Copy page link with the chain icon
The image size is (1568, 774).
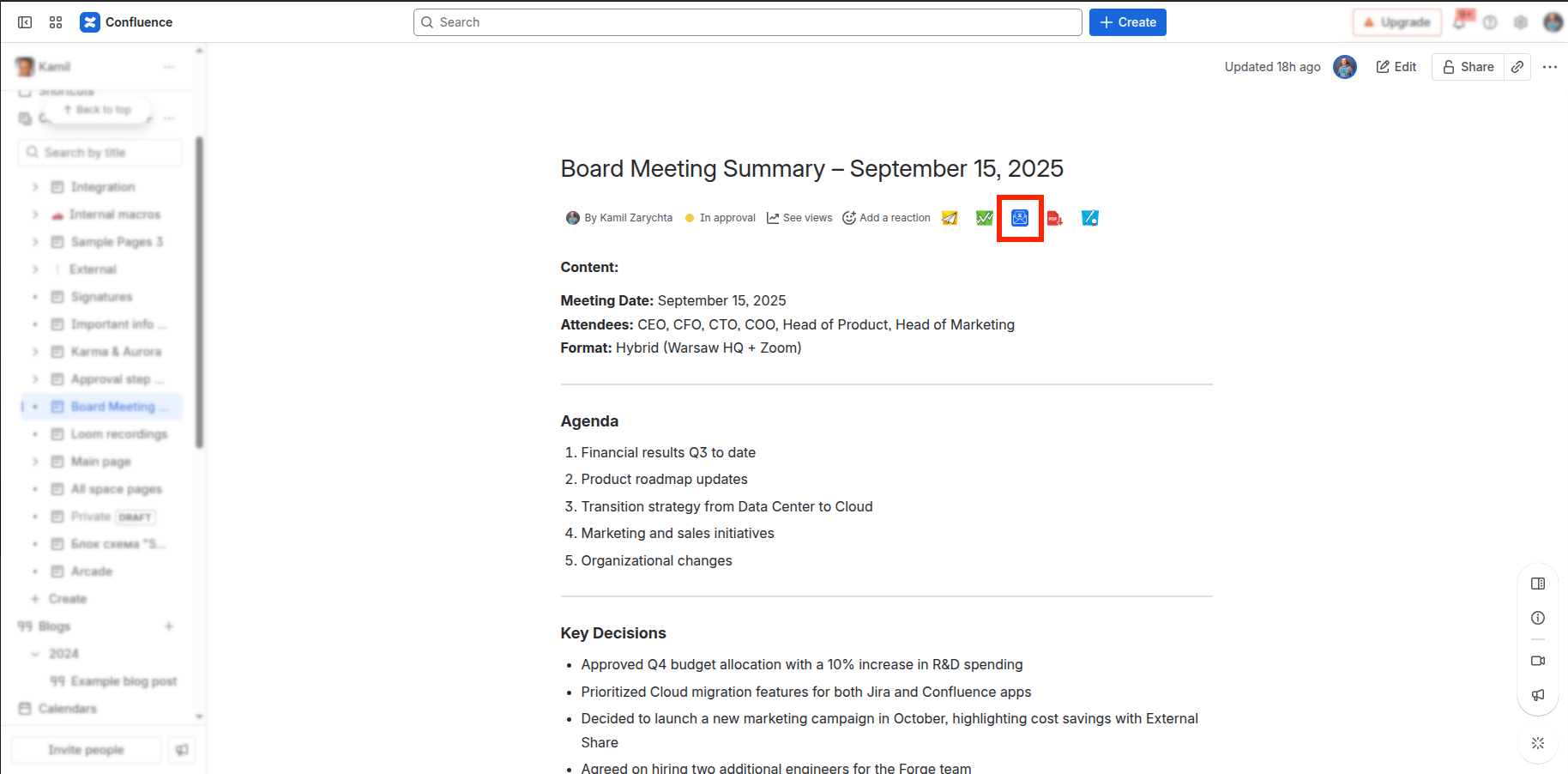pos(1517,67)
